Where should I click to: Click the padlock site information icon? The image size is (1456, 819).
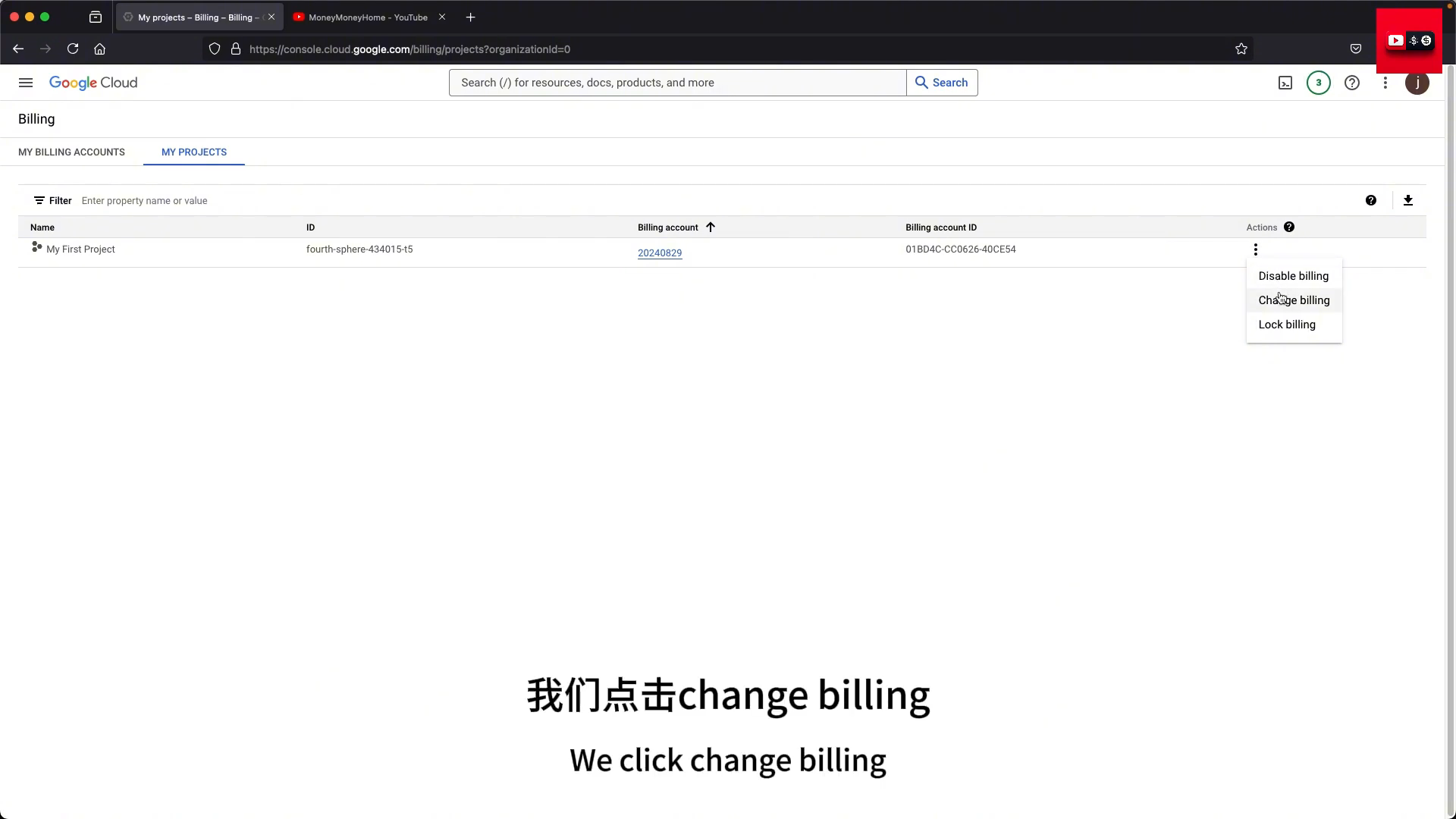[236, 49]
